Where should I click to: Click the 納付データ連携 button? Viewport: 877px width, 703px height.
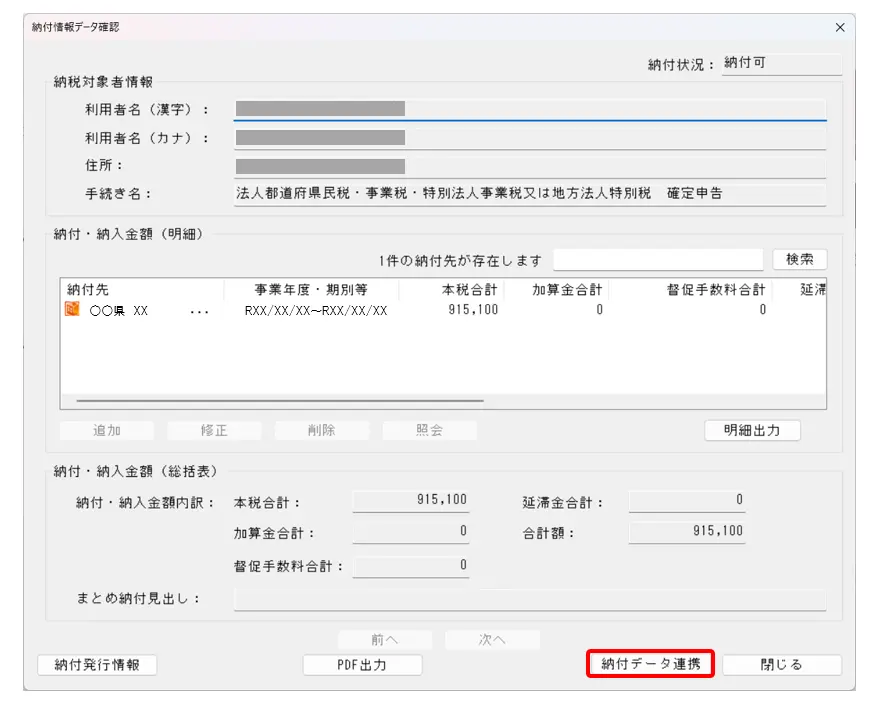(x=650, y=664)
